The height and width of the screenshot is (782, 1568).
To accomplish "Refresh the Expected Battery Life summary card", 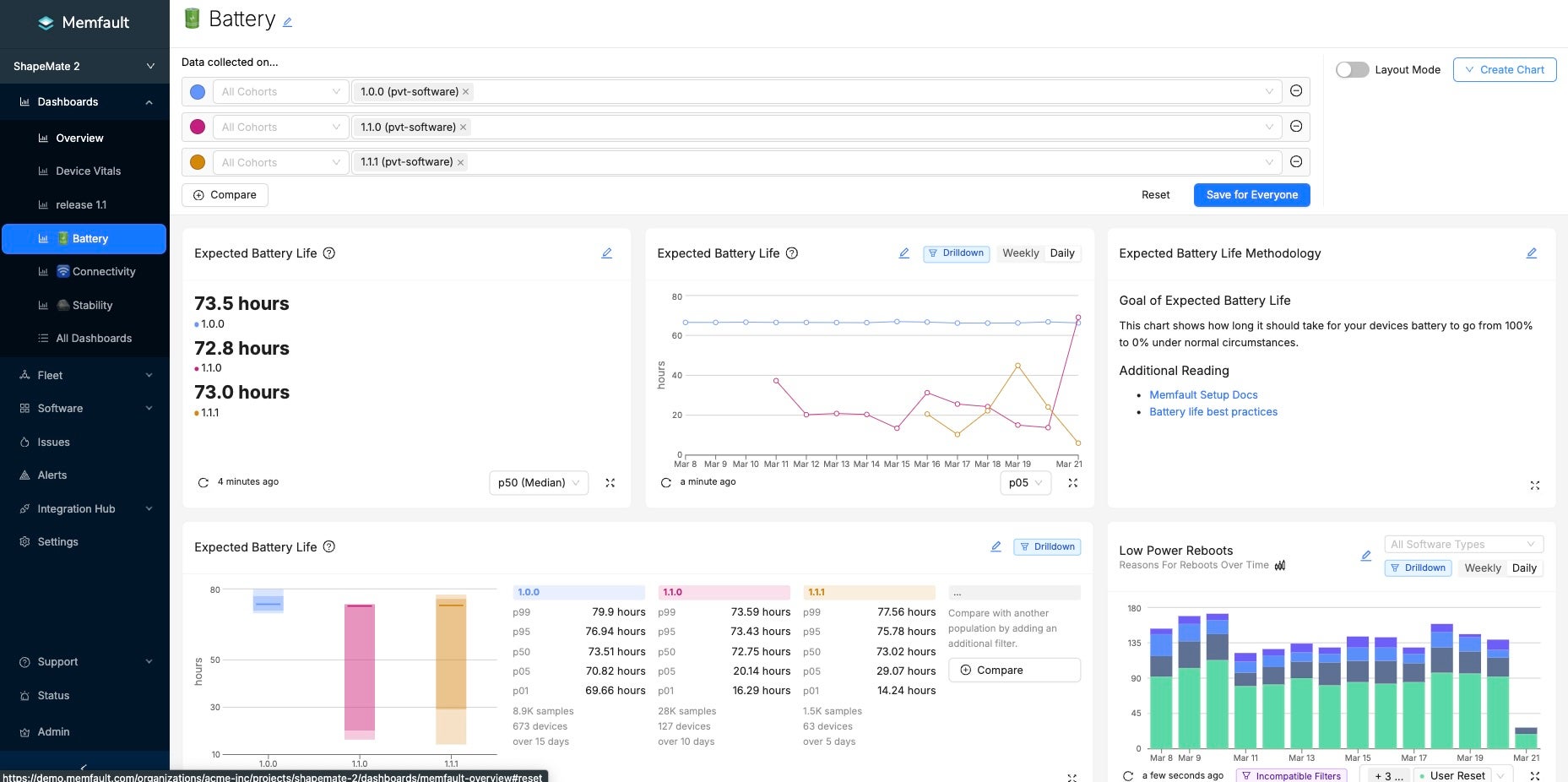I will [x=203, y=483].
